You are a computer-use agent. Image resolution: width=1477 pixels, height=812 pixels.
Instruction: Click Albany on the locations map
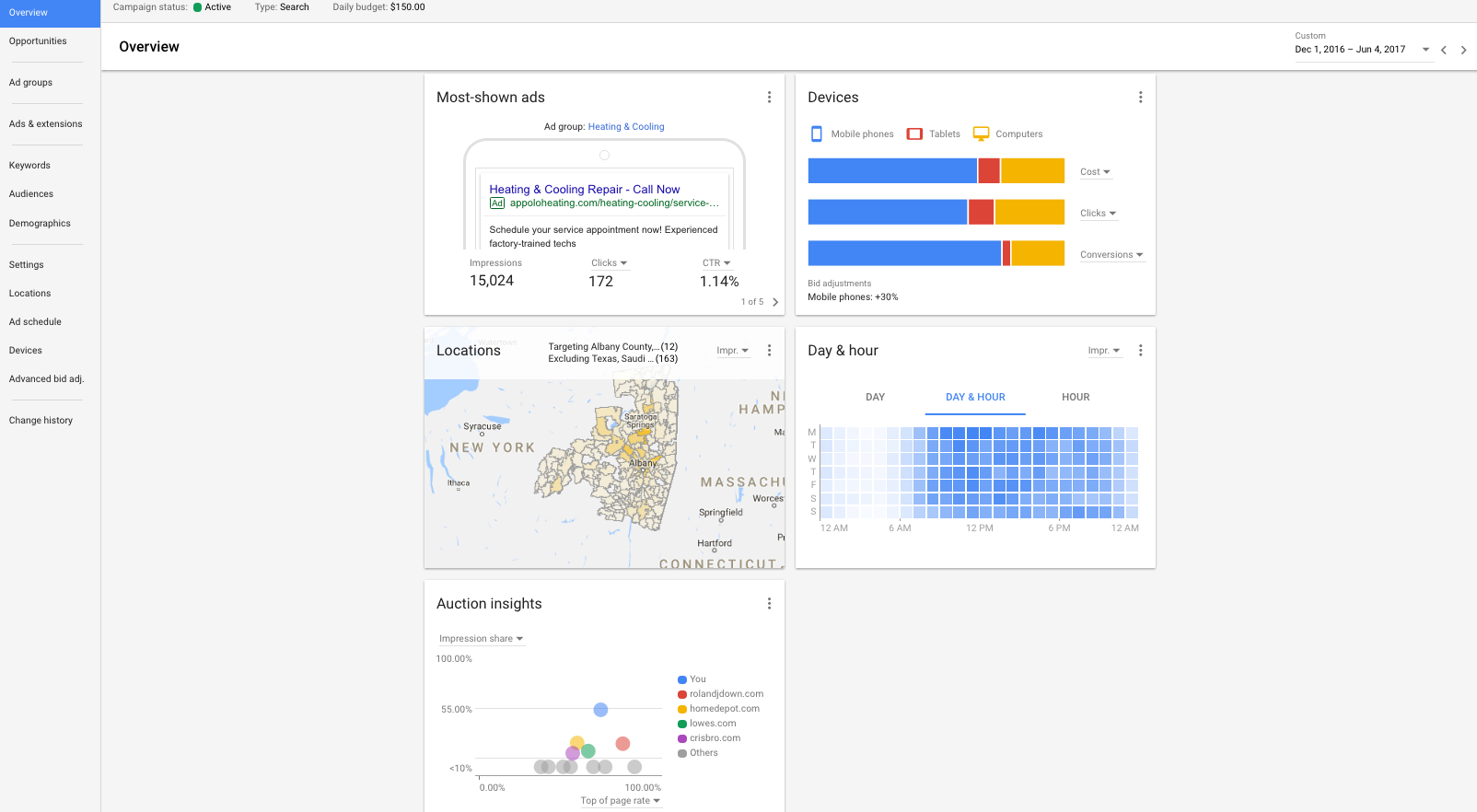(x=643, y=463)
